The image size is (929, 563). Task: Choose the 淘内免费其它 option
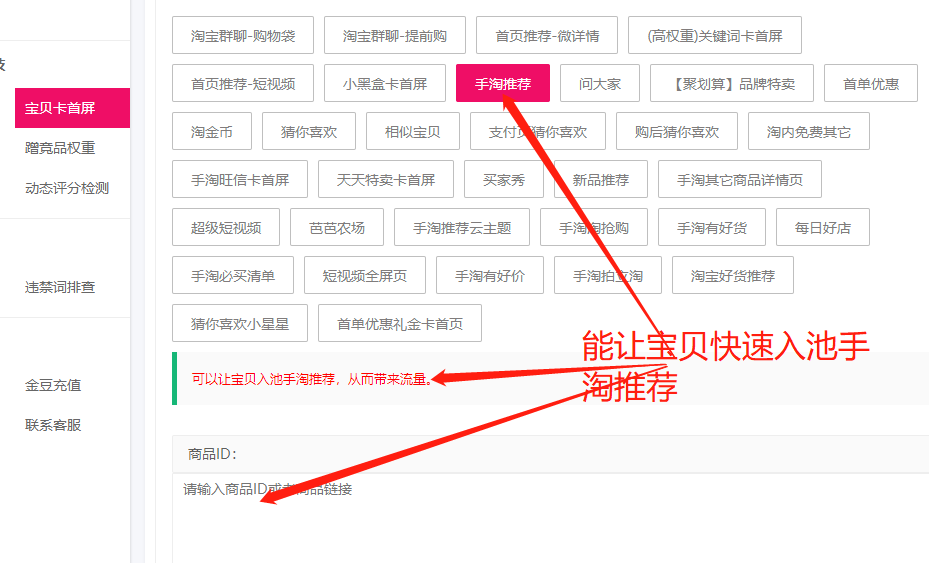point(809,132)
